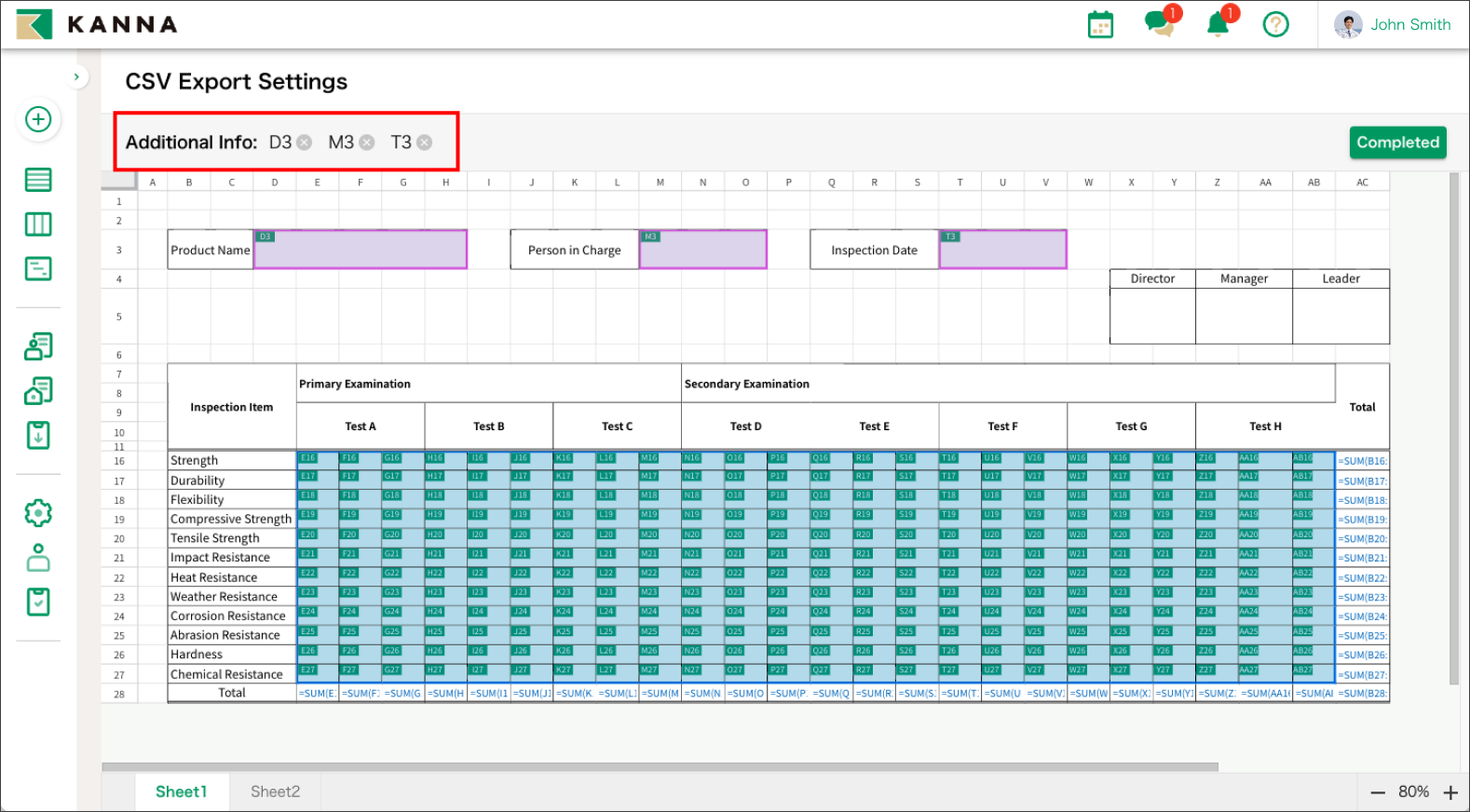Click the help question mark icon
The width and height of the screenshot is (1470, 812).
pyautogui.click(x=1275, y=25)
